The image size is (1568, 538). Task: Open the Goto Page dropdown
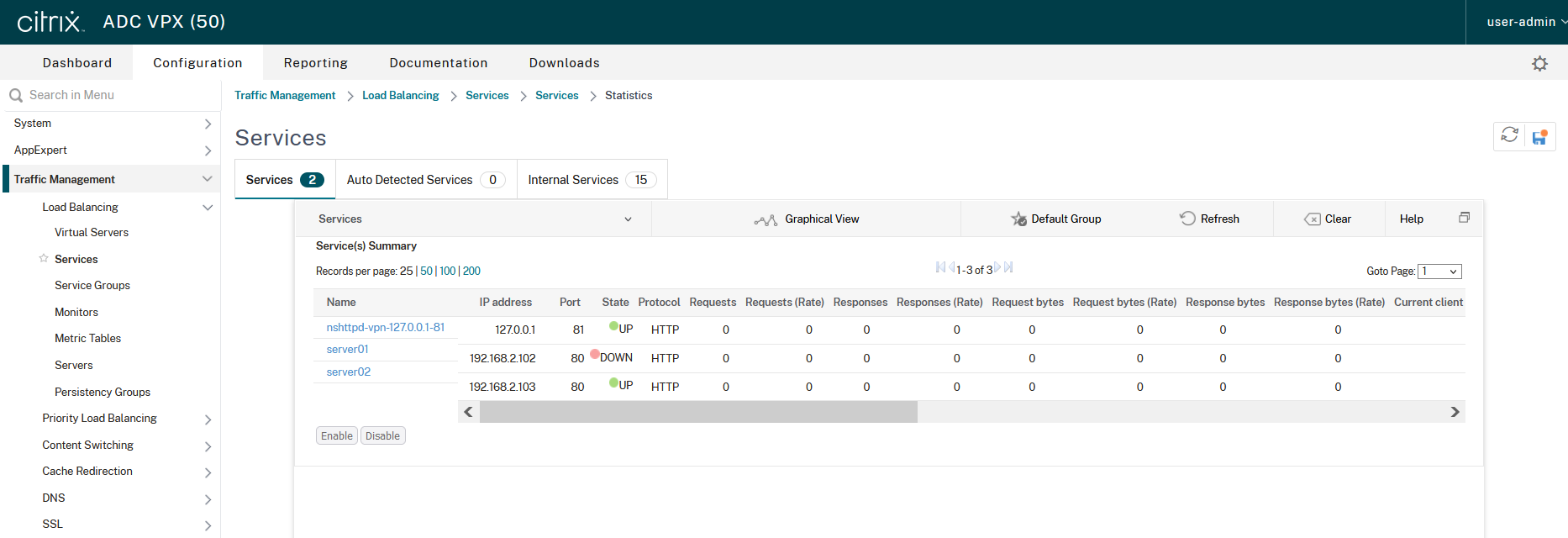pyautogui.click(x=1439, y=272)
